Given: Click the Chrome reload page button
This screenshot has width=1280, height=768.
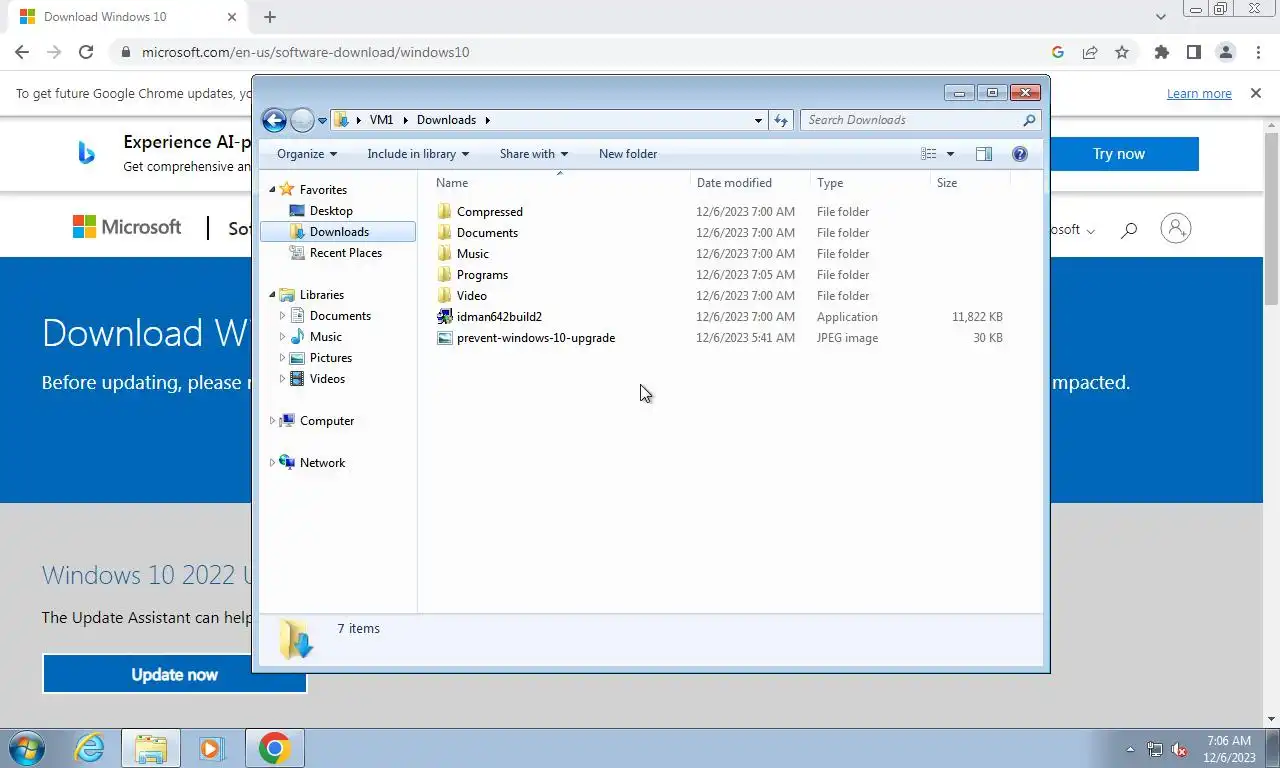Looking at the screenshot, I should tap(86, 52).
